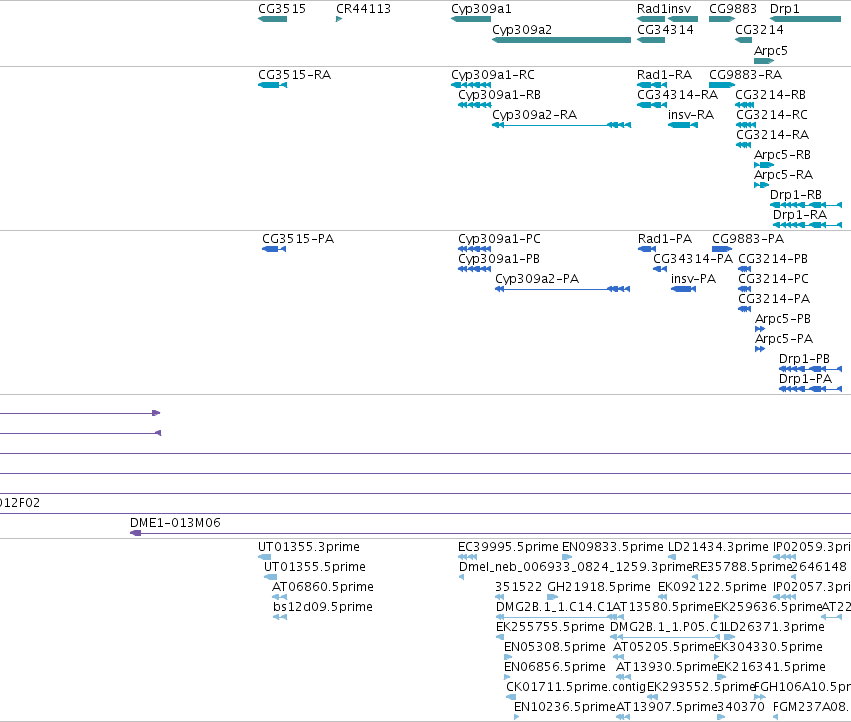Select the CG3214-PC protein label
The height and width of the screenshot is (722, 851).
(773, 279)
